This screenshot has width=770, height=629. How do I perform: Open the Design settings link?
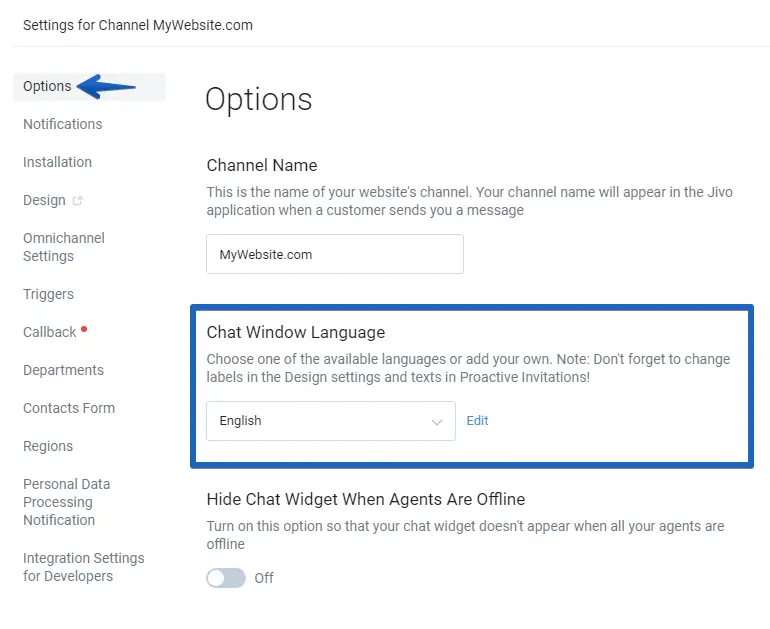44,200
